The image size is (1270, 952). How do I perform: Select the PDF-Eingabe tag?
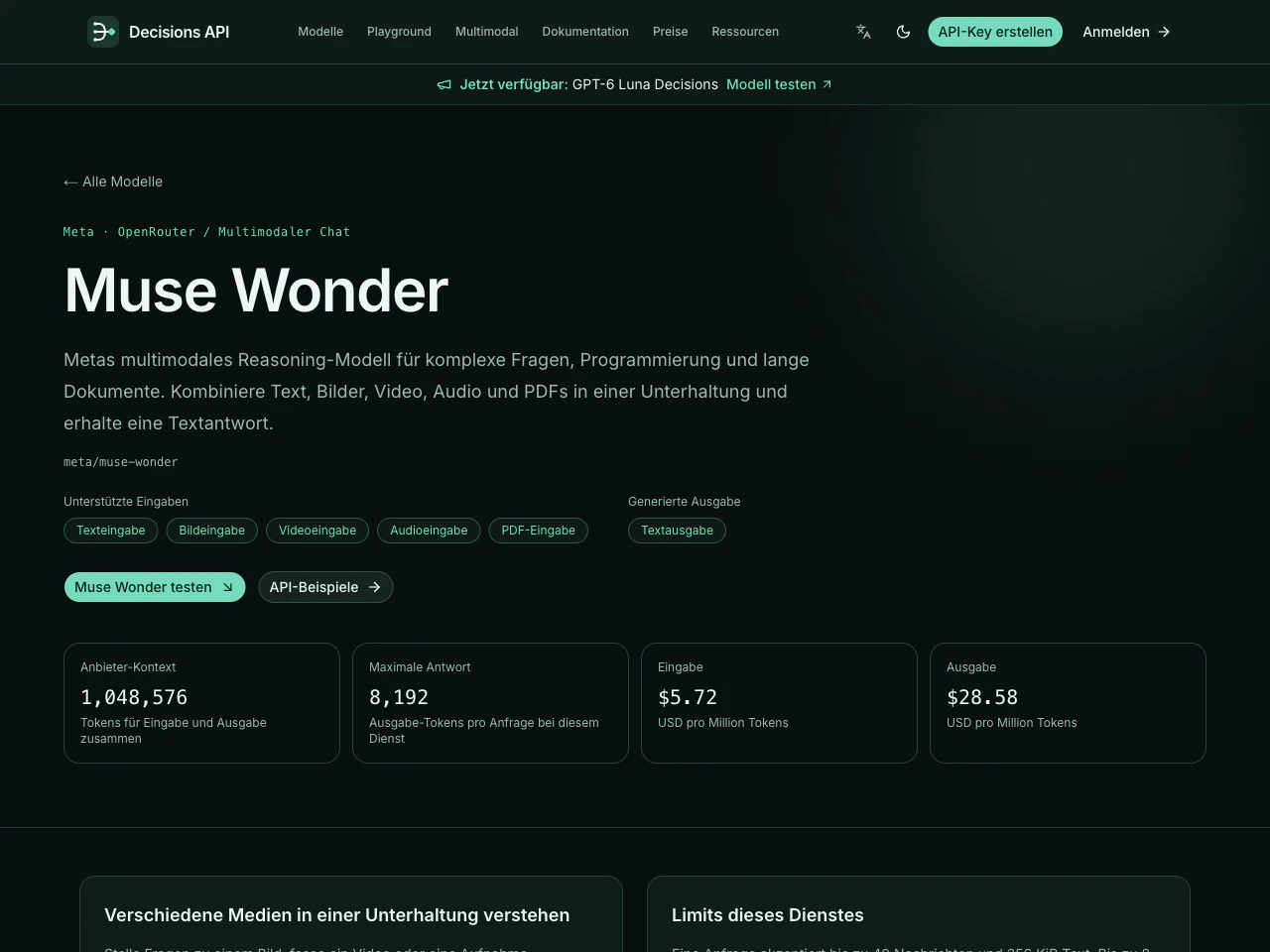[x=539, y=531]
